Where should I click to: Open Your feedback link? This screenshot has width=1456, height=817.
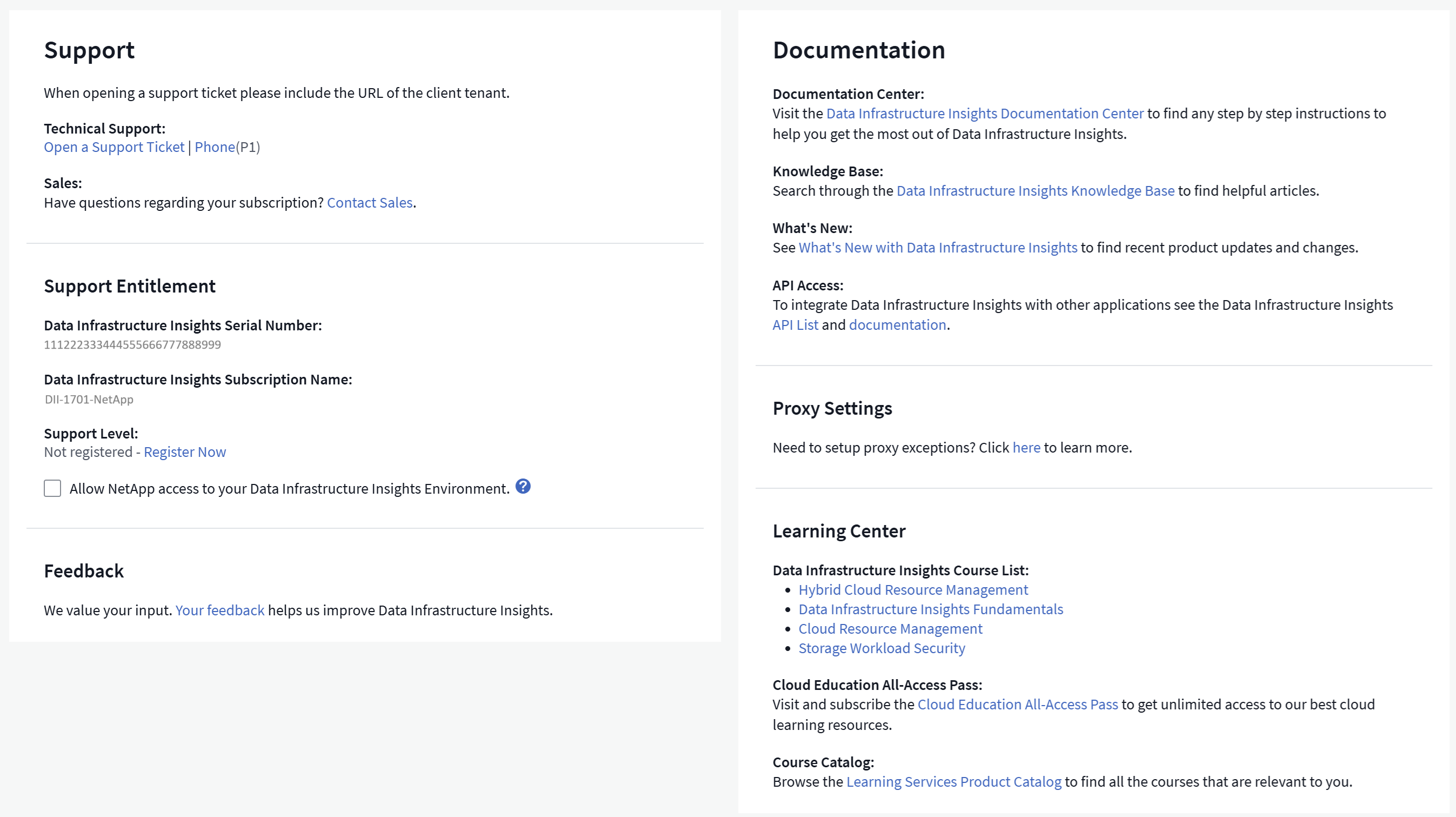(x=220, y=610)
